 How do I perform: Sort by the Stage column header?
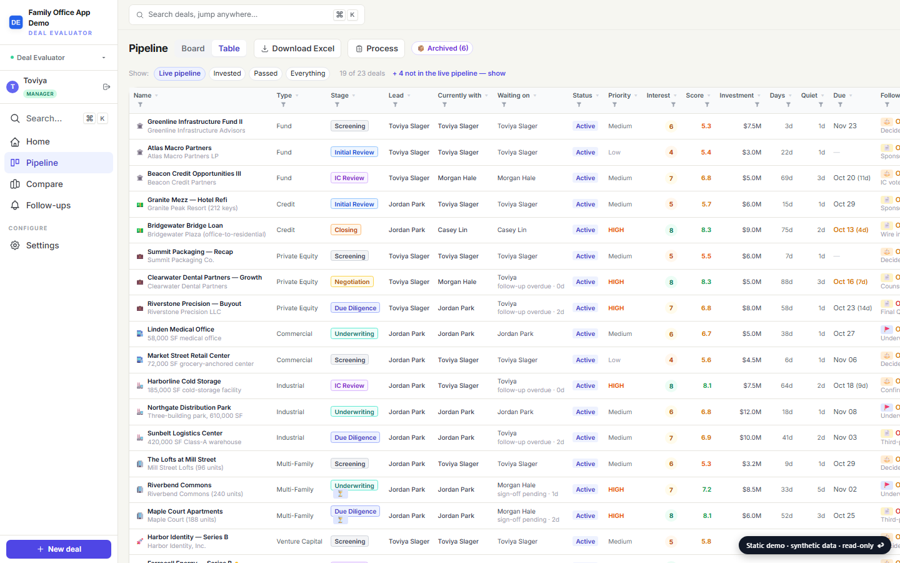coord(340,95)
